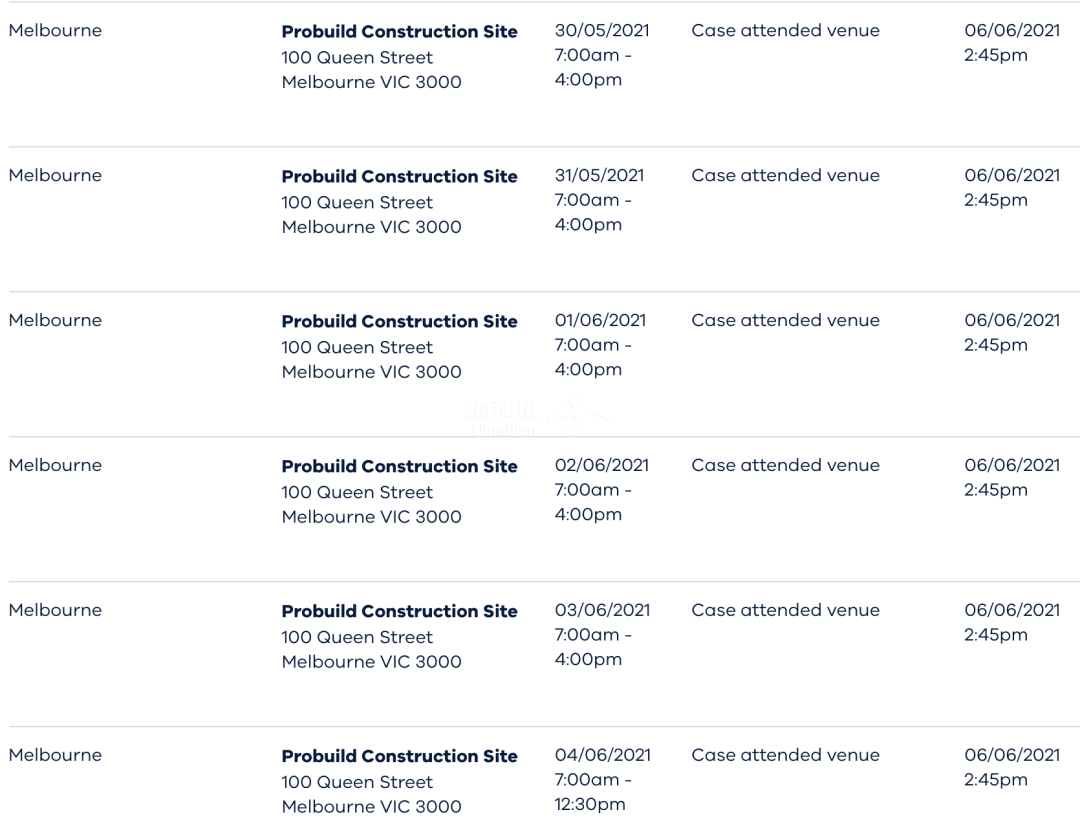Click Probuild Construction Site dated 30/05/2021
Image resolution: width=1080 pixels, height=832 pixels.
tap(399, 32)
